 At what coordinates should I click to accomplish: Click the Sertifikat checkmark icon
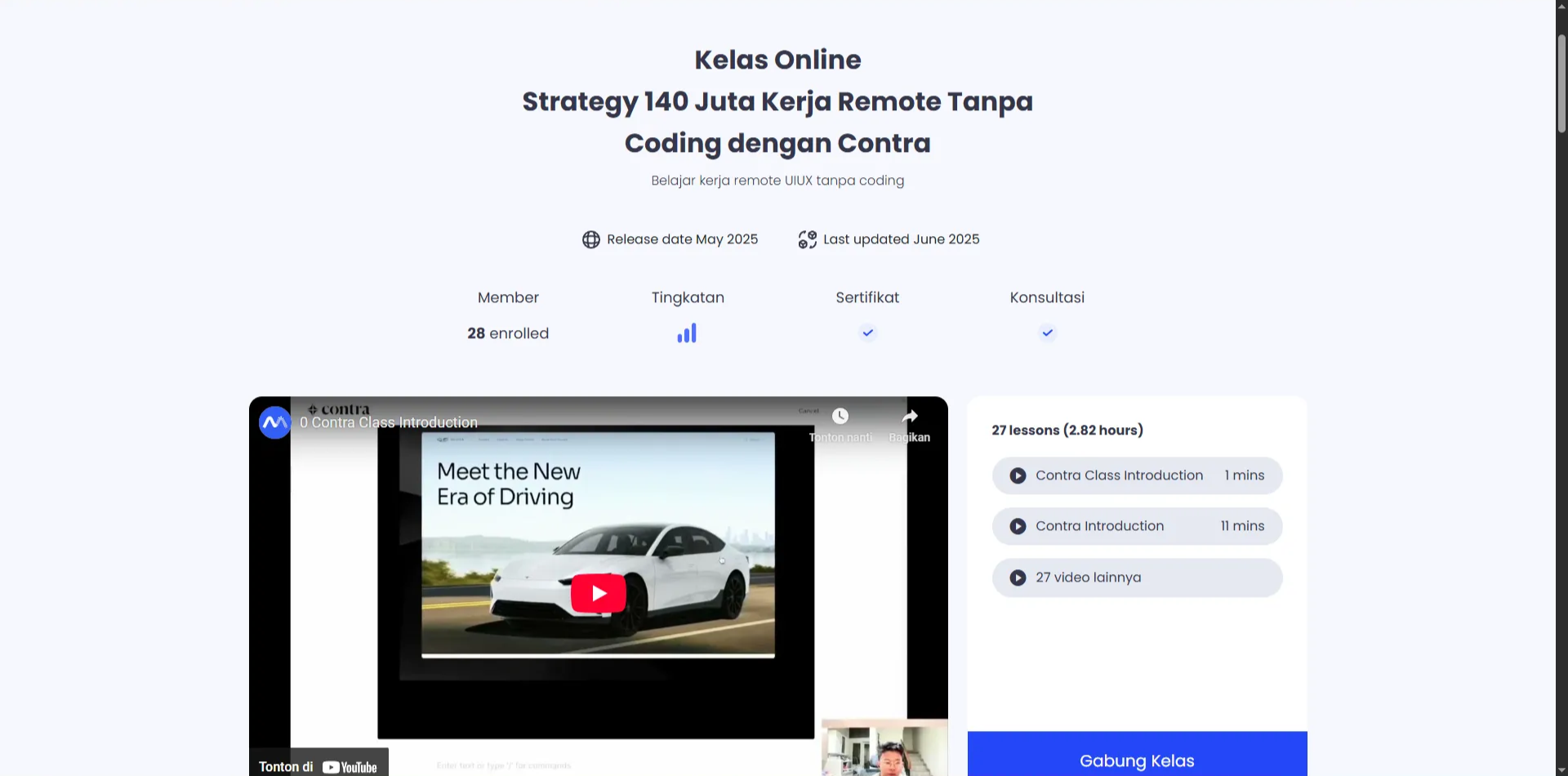[x=868, y=332]
